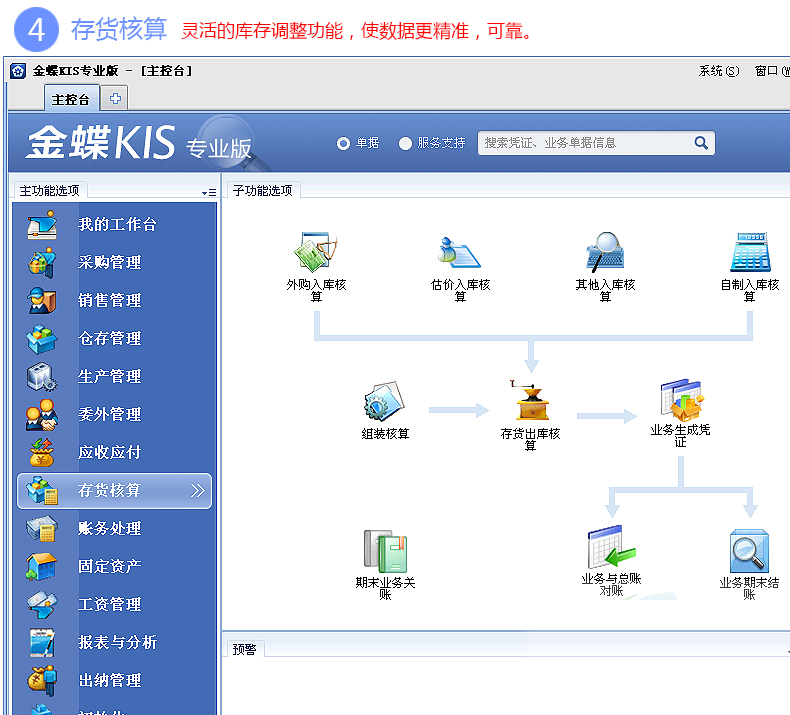Select the 单据 radio button
Image resolution: width=790 pixels, height=715 pixels.
[344, 144]
